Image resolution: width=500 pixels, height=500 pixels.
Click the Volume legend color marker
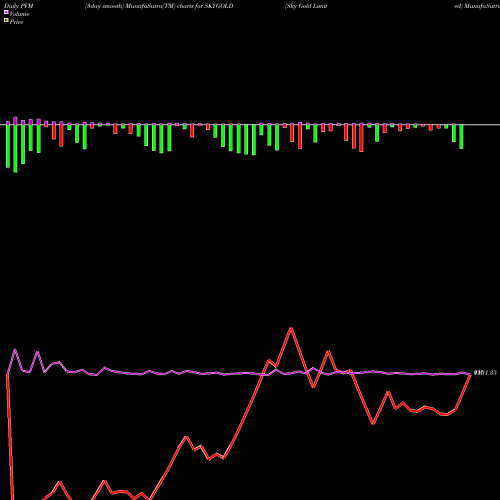click(x=6, y=12)
